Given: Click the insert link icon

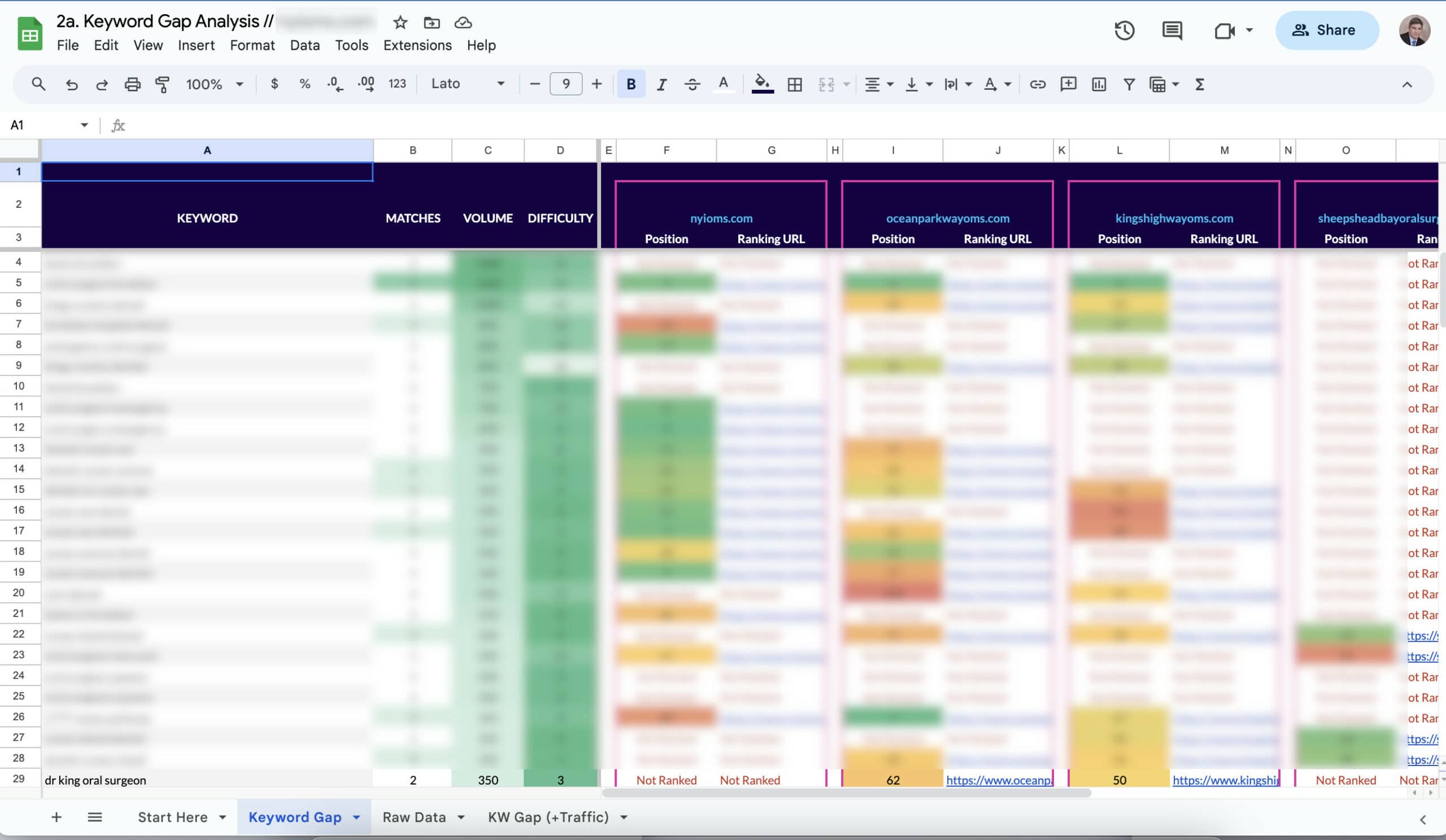Looking at the screenshot, I should tap(1037, 84).
